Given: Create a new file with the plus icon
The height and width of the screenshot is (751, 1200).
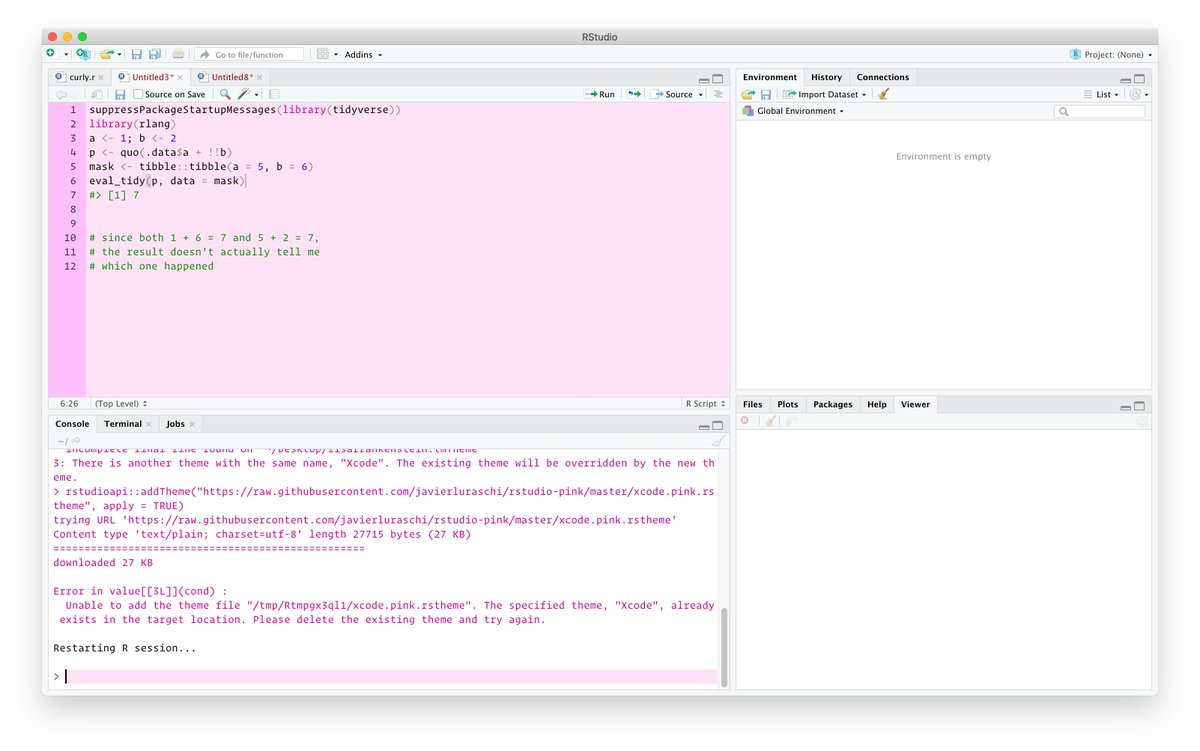Looking at the screenshot, I should (x=50, y=54).
